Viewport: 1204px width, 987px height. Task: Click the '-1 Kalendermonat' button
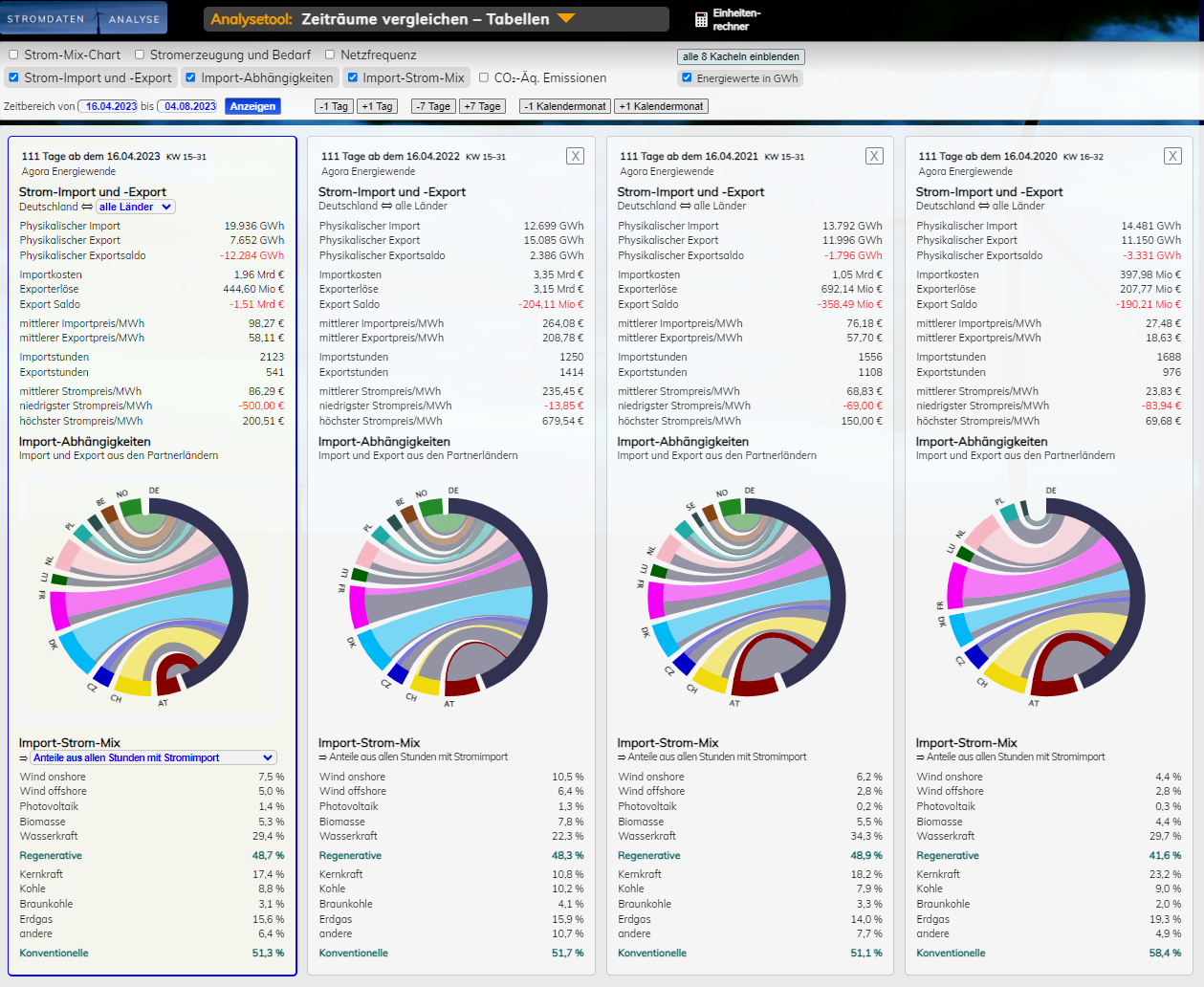pos(564,106)
